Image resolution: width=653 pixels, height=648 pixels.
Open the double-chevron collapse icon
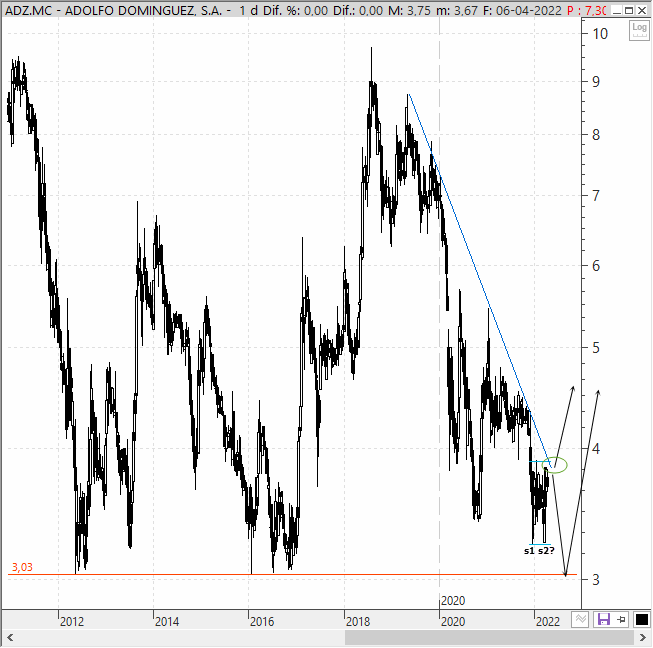pyautogui.click(x=580, y=619)
